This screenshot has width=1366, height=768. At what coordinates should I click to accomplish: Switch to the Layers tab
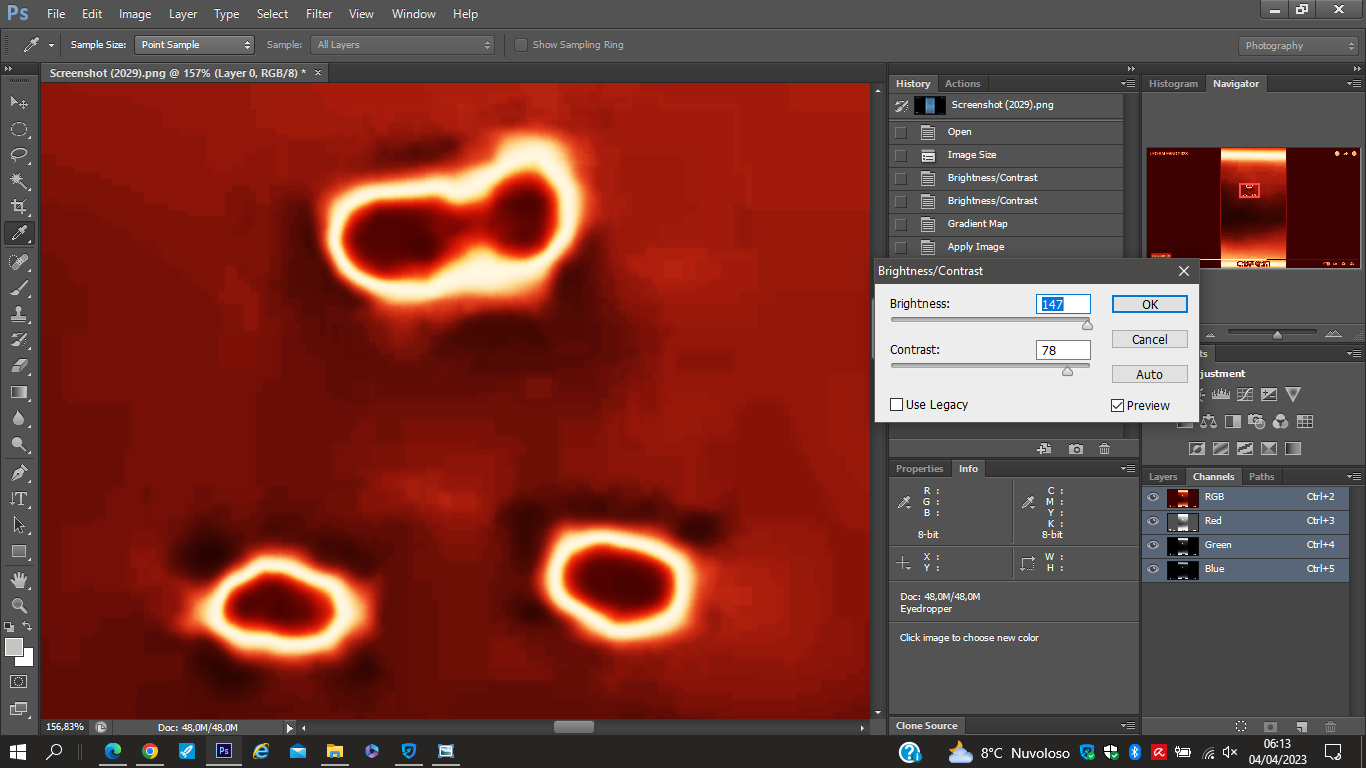point(1163,477)
